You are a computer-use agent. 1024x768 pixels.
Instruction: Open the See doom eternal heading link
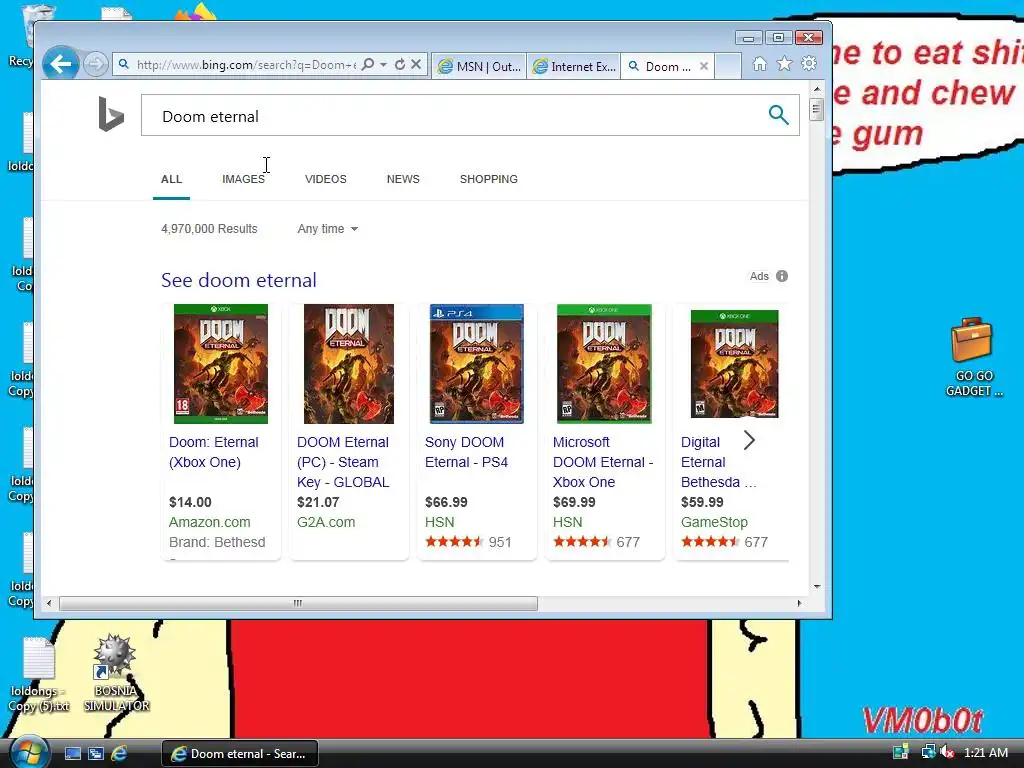pos(238,280)
